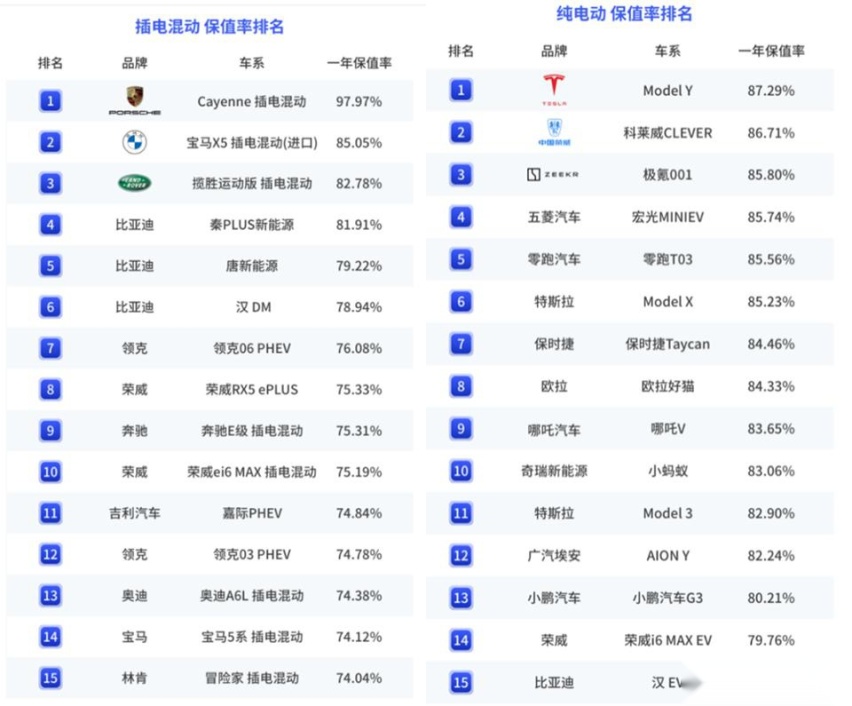The height and width of the screenshot is (706, 852).
Task: Click rank badge 15 in the 冒险家 row
Action: tap(51, 678)
